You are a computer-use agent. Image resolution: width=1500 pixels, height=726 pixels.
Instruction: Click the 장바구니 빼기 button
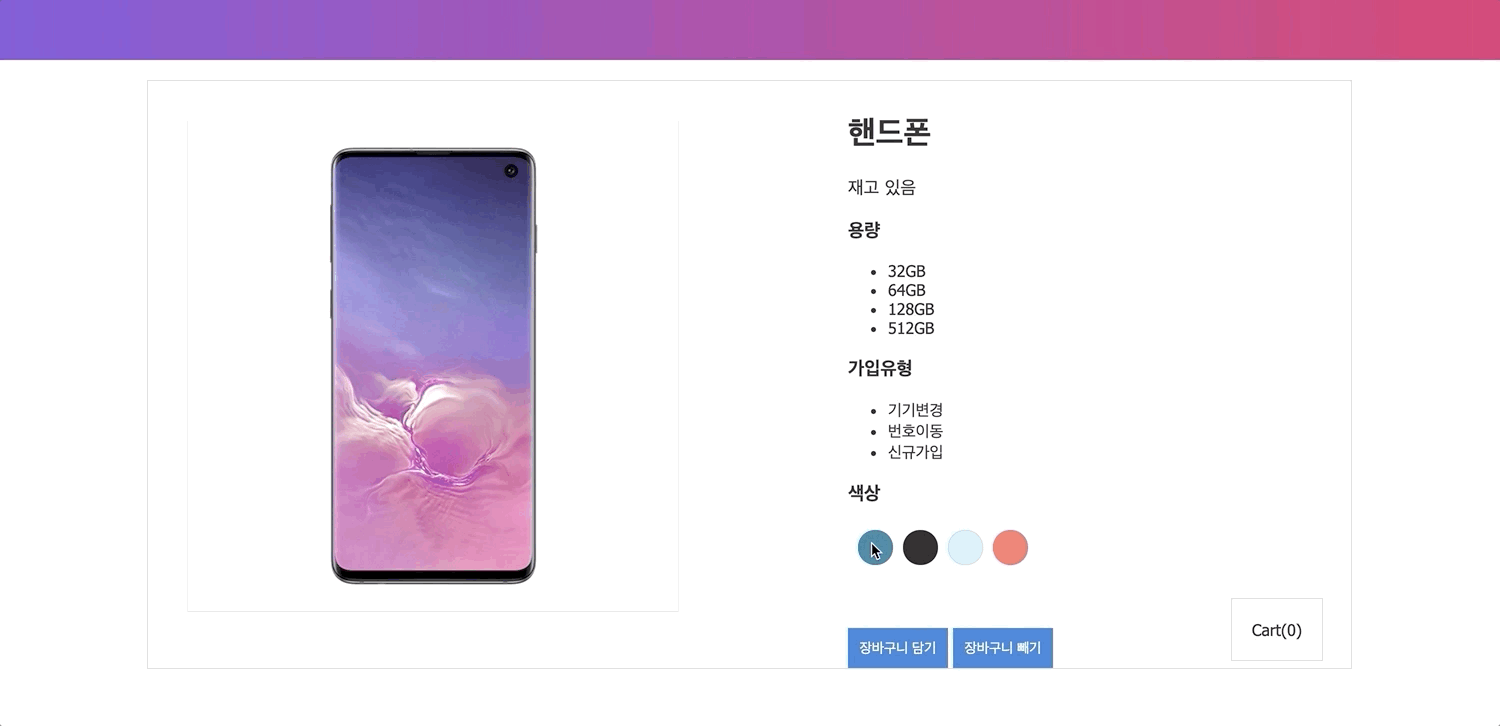[1003, 648]
